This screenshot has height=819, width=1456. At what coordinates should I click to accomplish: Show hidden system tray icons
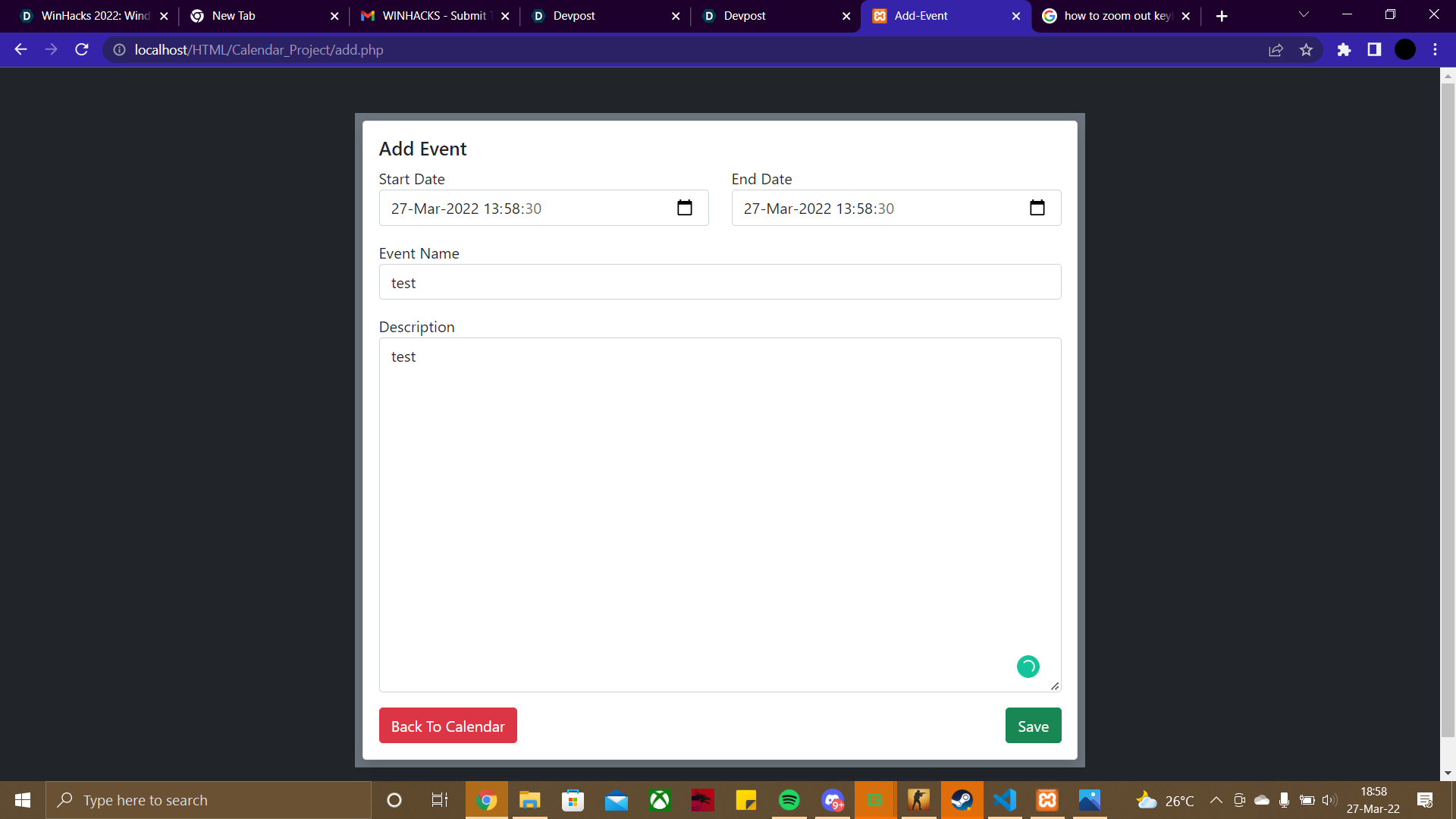tap(1216, 800)
